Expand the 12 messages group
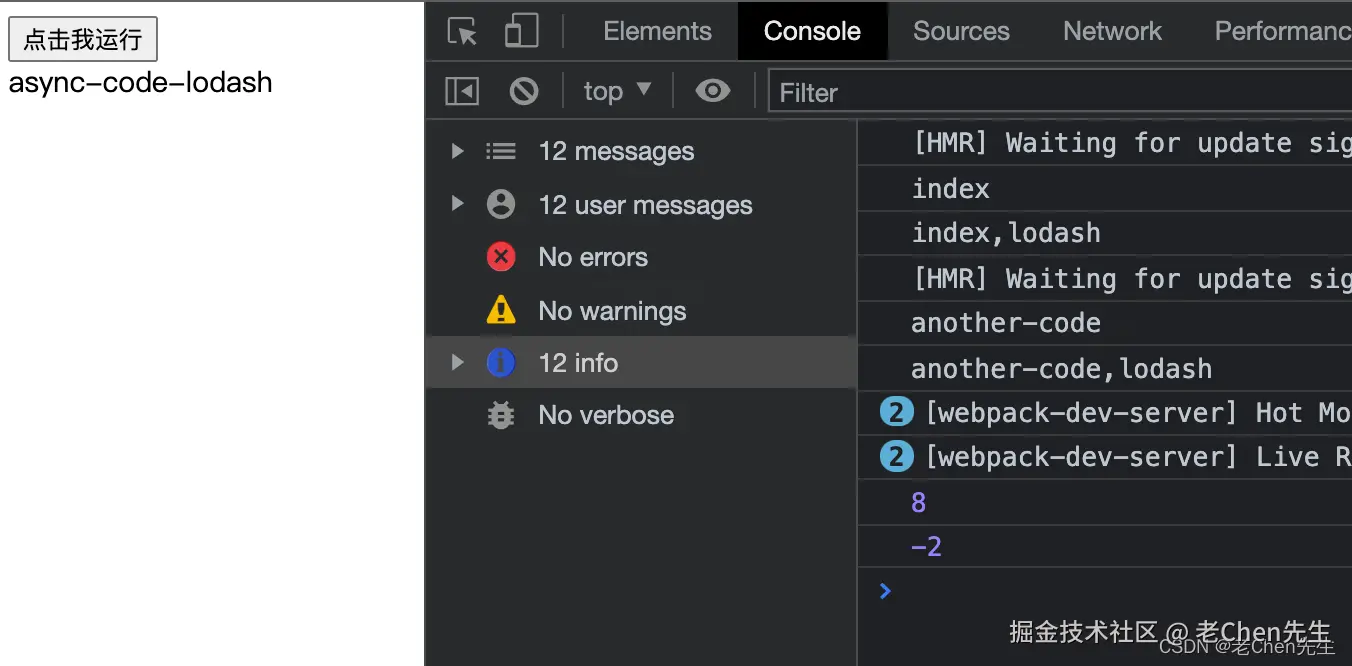Viewport: 1352px width, 666px height. (457, 151)
